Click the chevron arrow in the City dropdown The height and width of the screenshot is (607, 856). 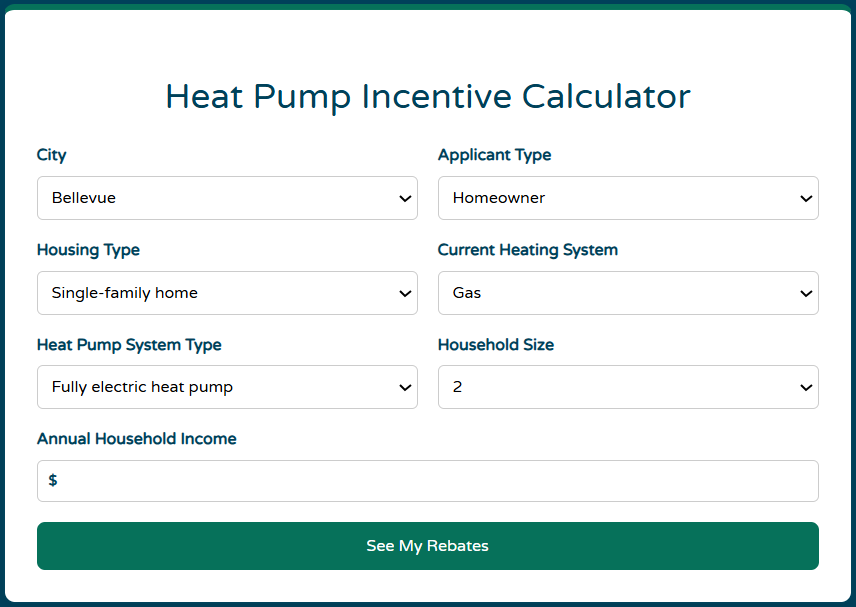click(405, 199)
